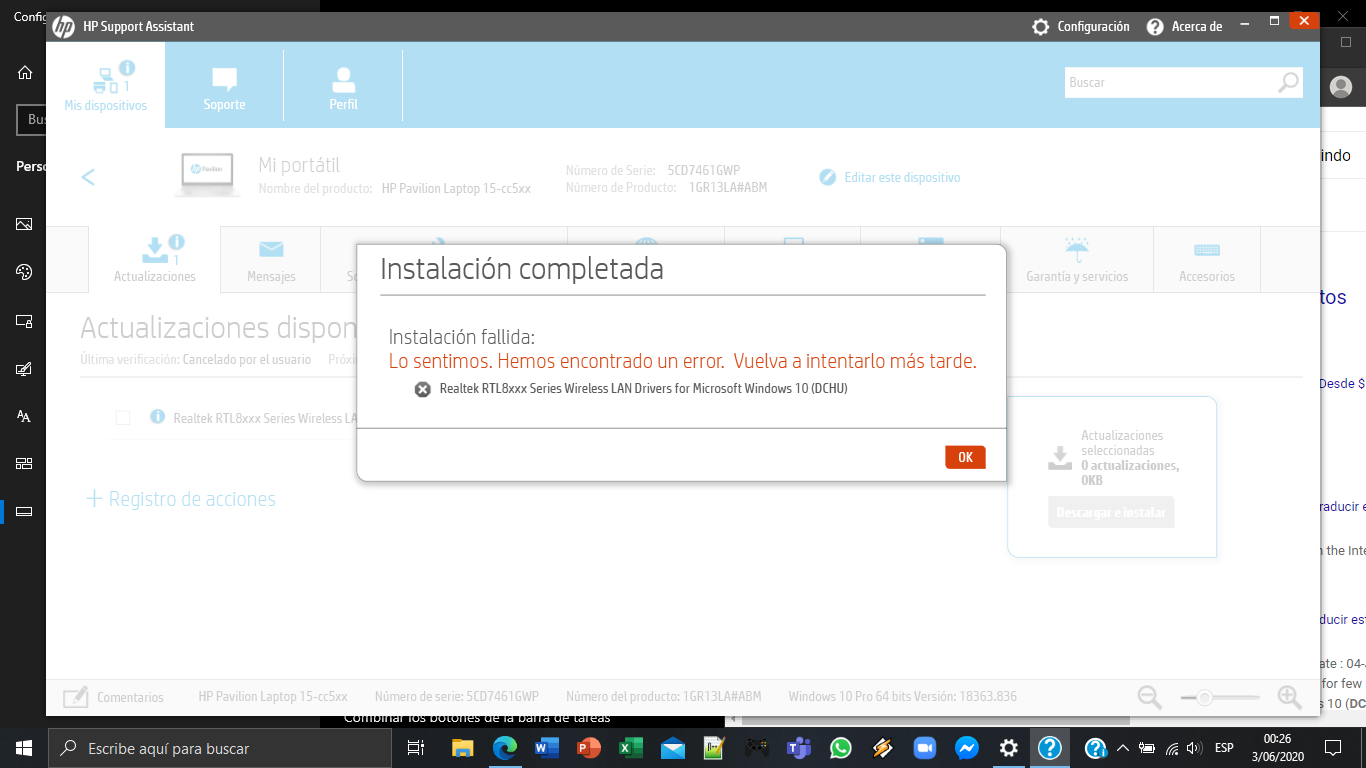1366x768 pixels.
Task: Tick the Realtek RTL8xxx update checkbox
Action: [123, 418]
